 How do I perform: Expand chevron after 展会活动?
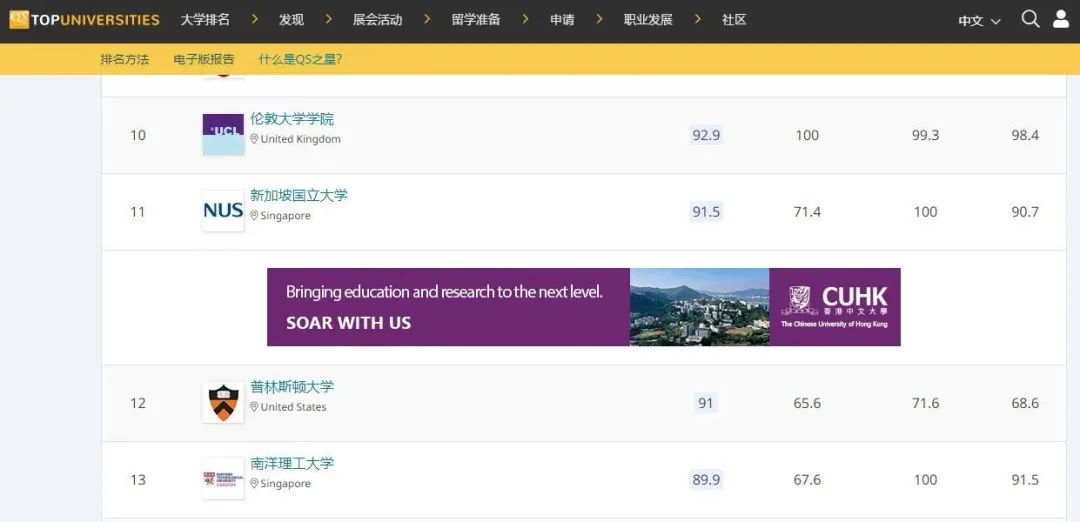[x=427, y=19]
